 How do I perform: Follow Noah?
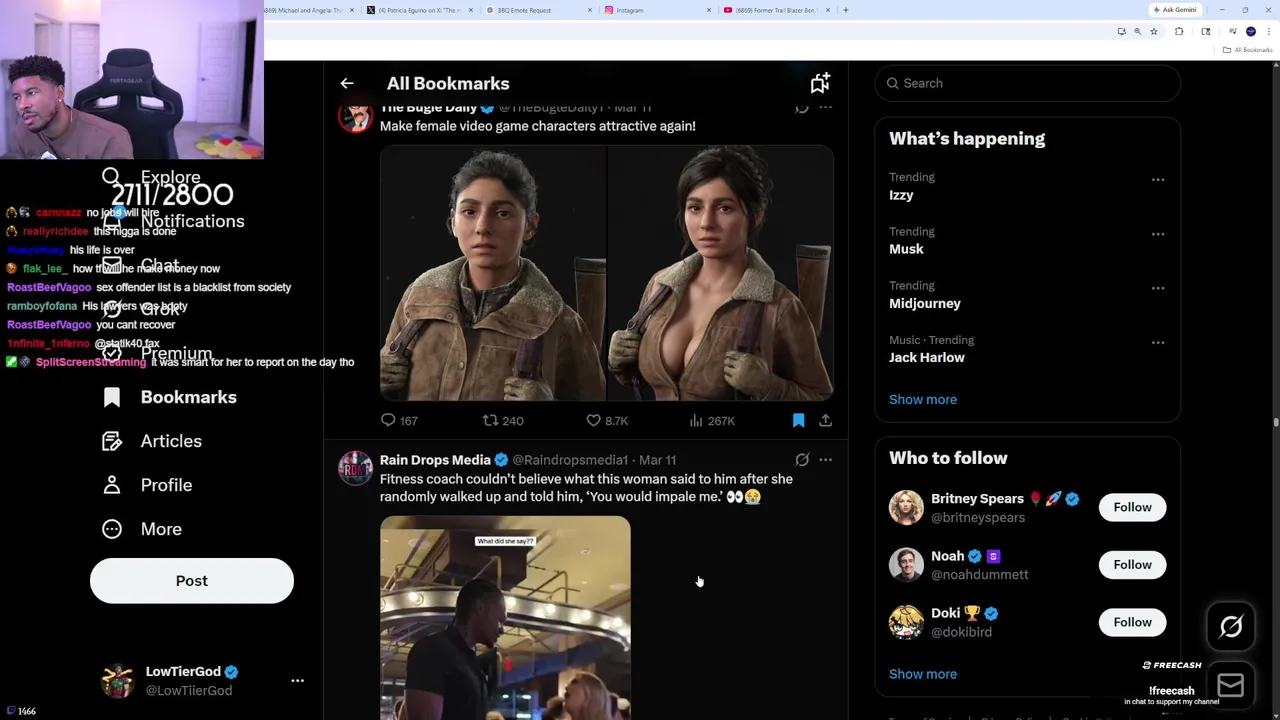click(1133, 565)
